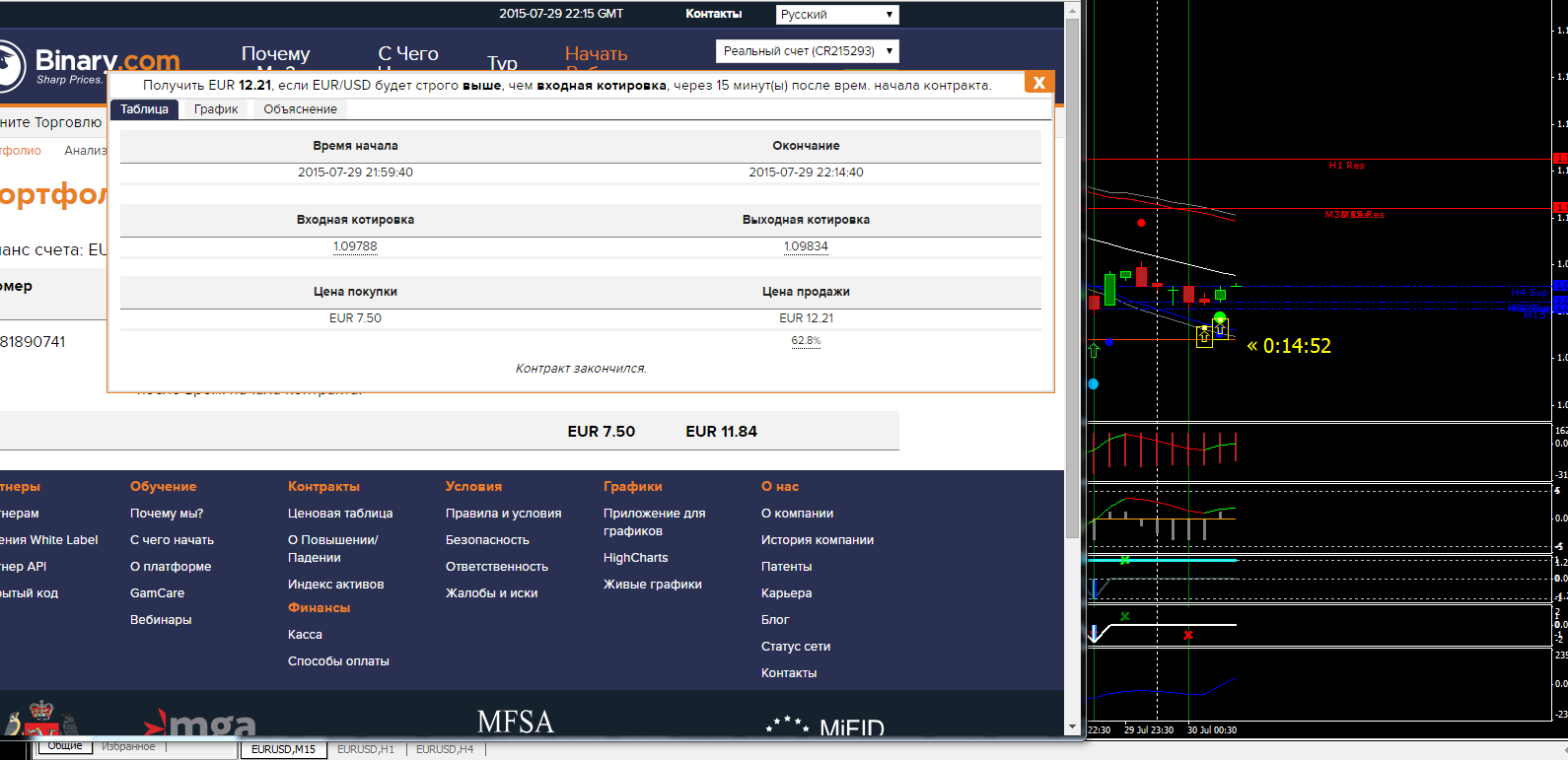
Task: Click the green X marker in the indicator subwindow
Action: (x=1125, y=617)
